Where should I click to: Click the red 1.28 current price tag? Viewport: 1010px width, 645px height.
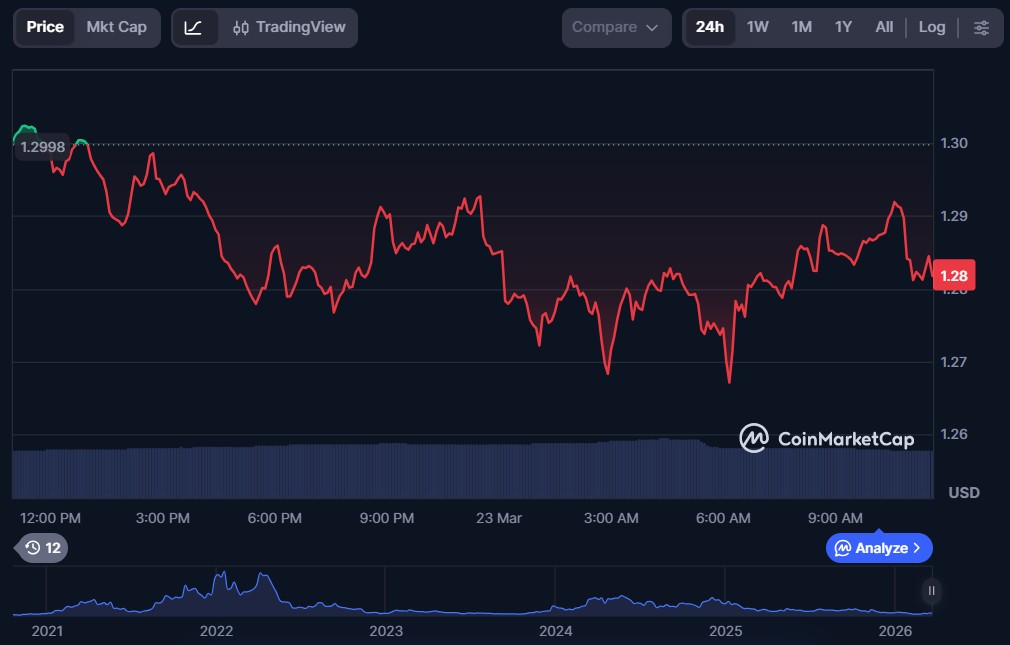point(953,276)
